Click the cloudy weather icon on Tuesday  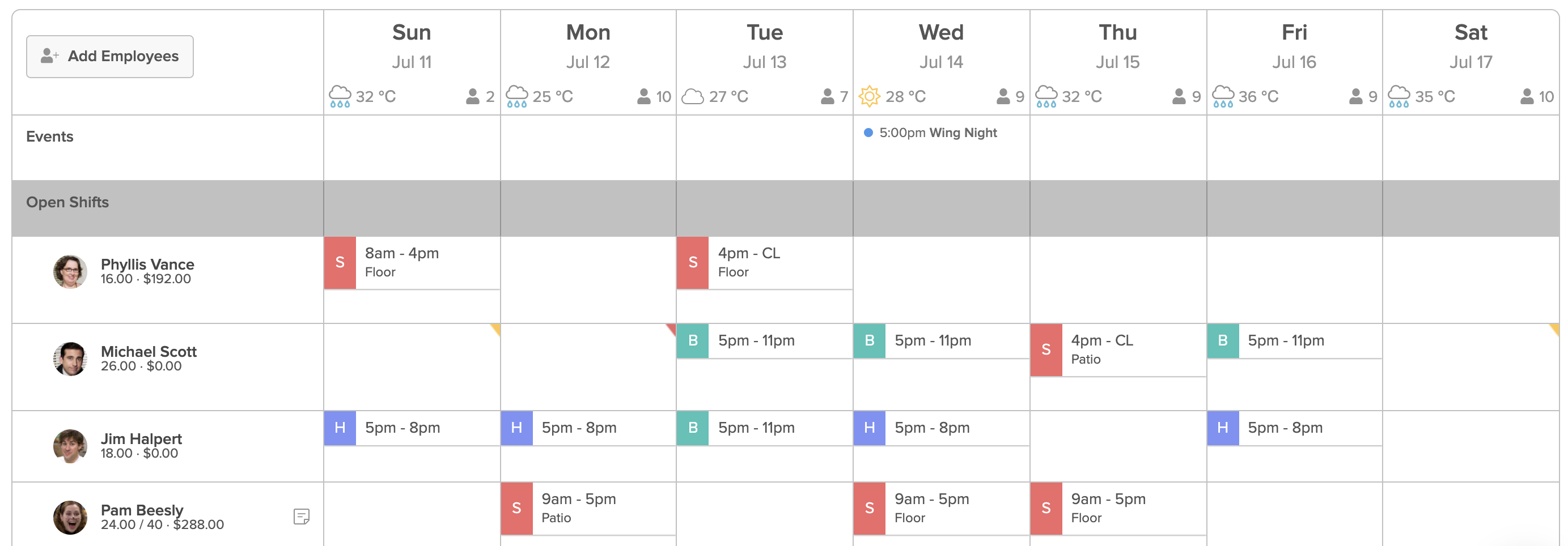click(692, 96)
